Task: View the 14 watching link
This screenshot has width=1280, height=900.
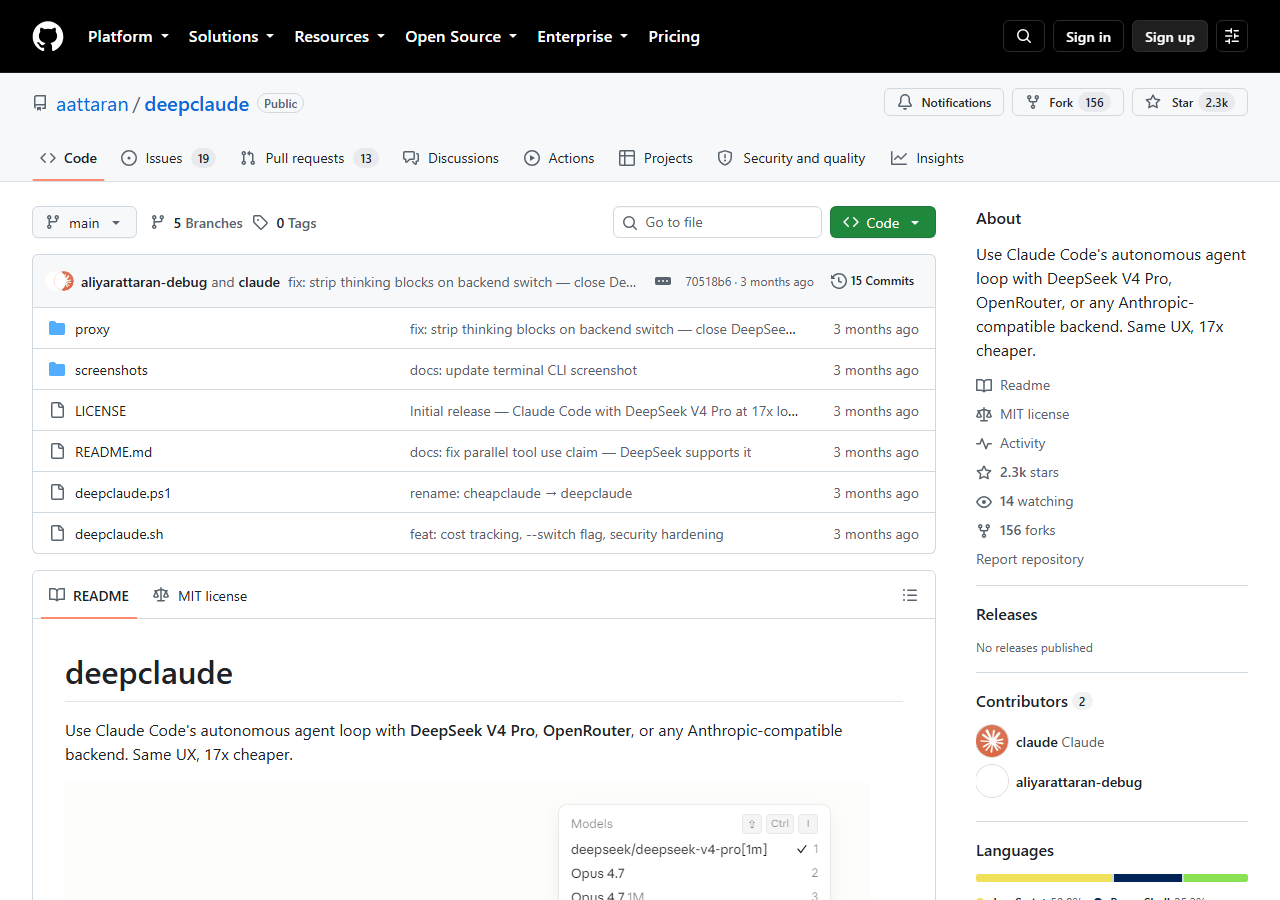Action: pos(1025,501)
